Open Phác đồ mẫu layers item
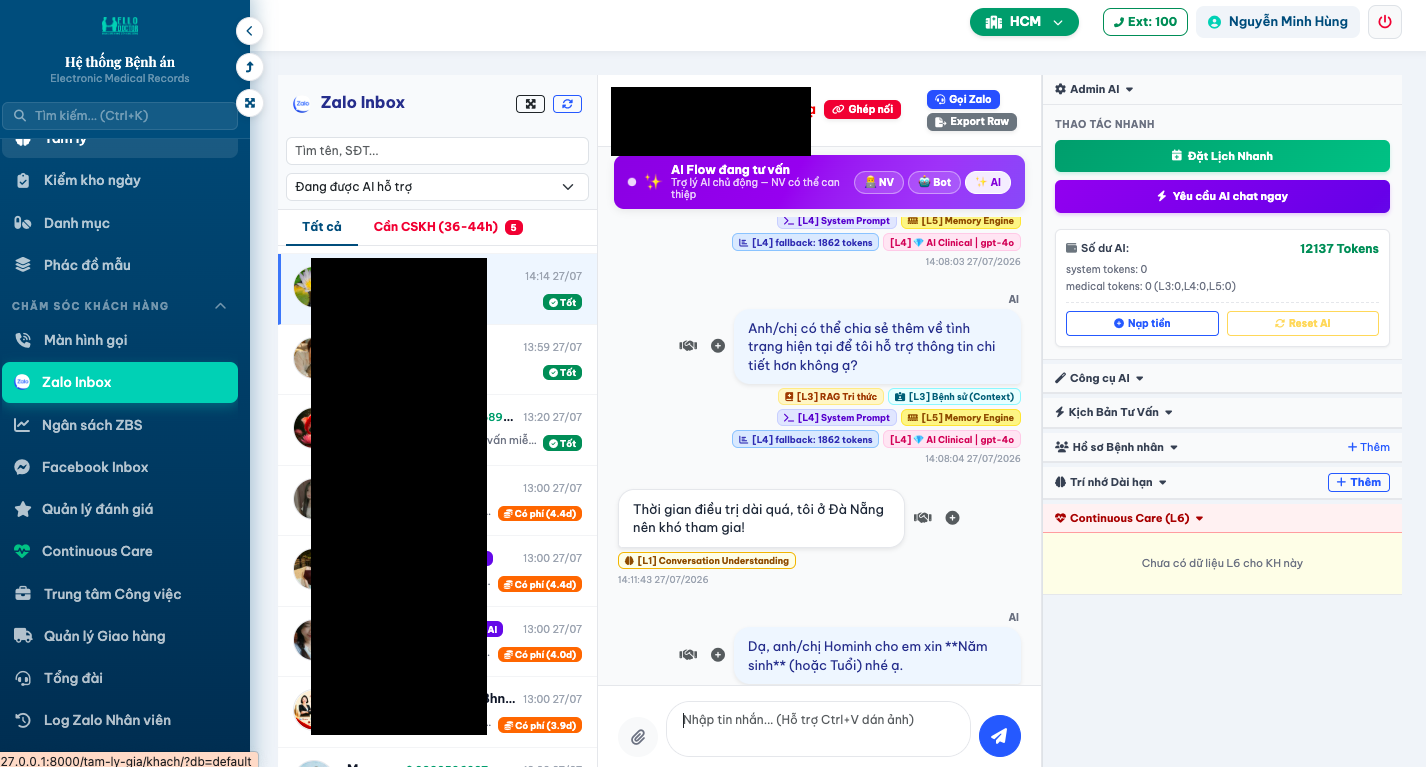This screenshot has width=1426, height=767. pos(120,265)
